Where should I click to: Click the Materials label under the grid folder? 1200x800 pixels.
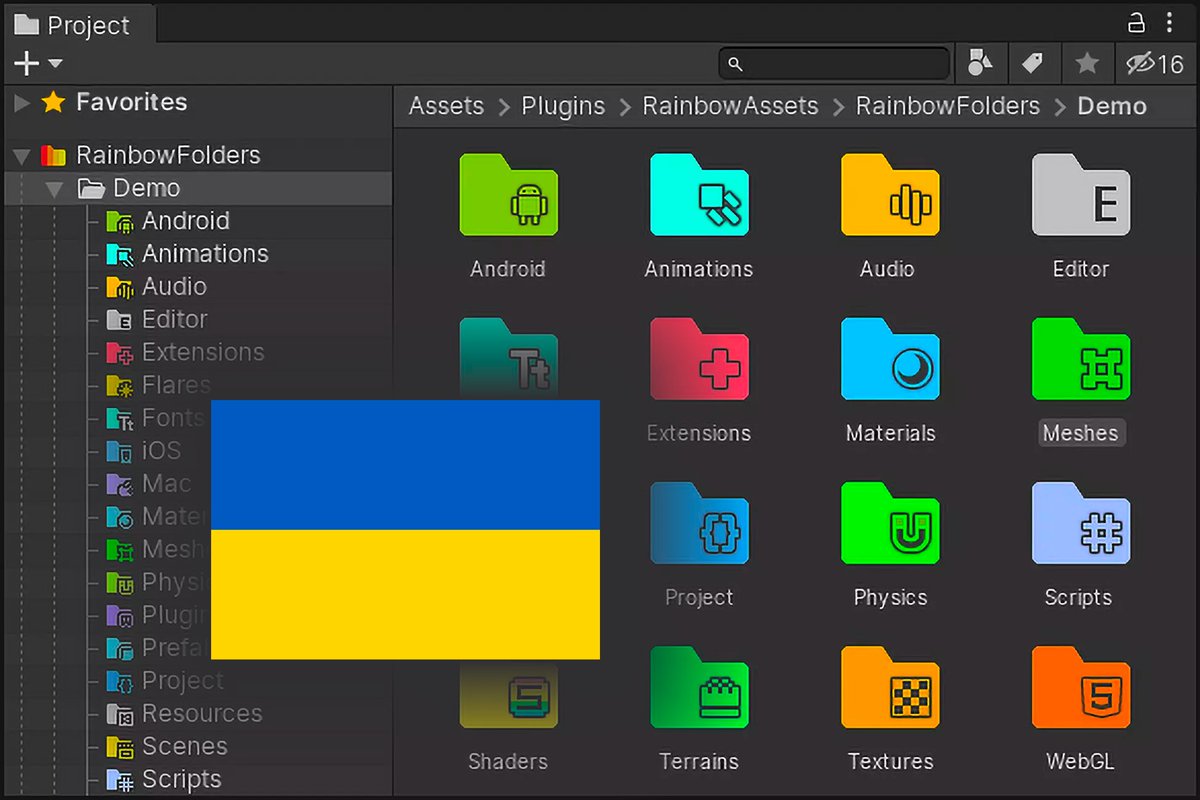pyautogui.click(x=890, y=433)
